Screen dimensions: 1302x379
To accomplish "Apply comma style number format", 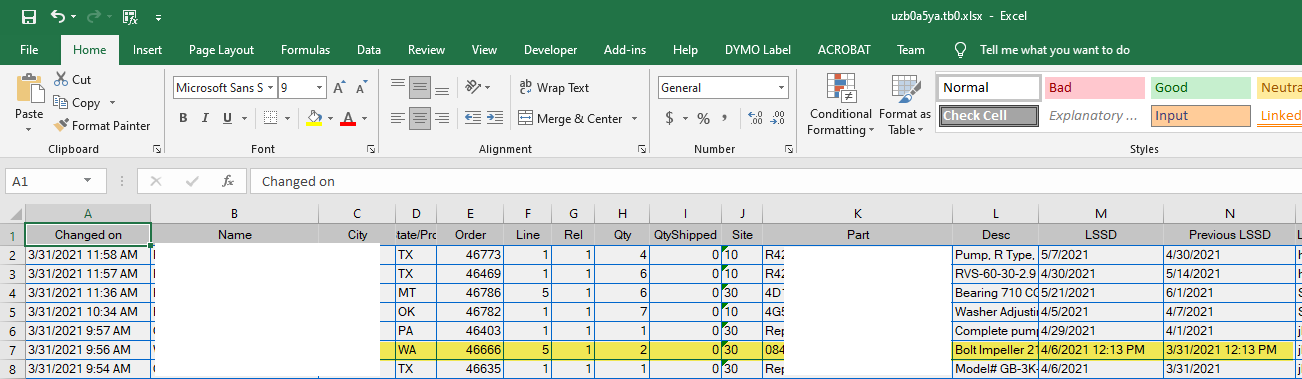I will click(724, 119).
